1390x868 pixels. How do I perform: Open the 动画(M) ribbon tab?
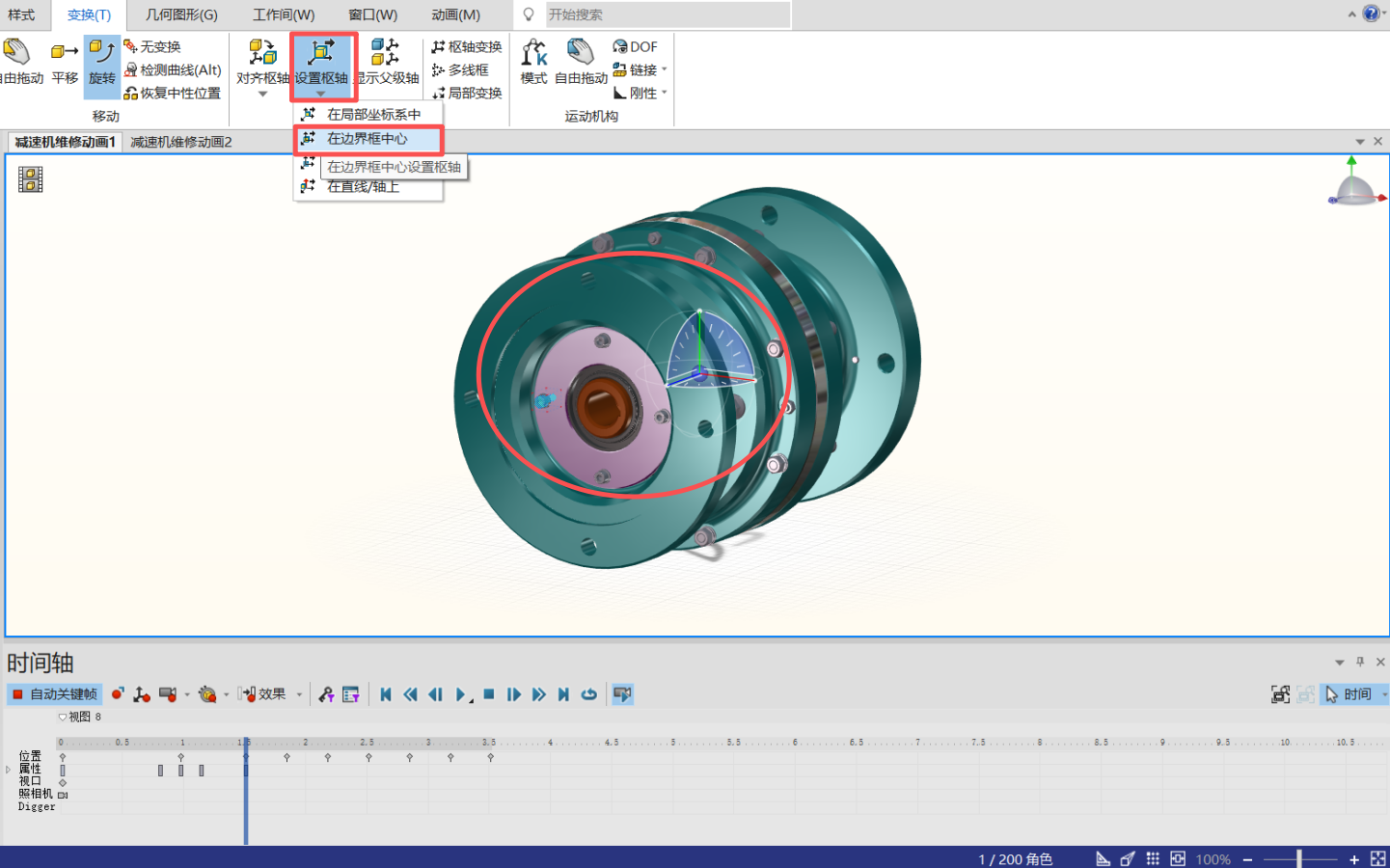455,14
